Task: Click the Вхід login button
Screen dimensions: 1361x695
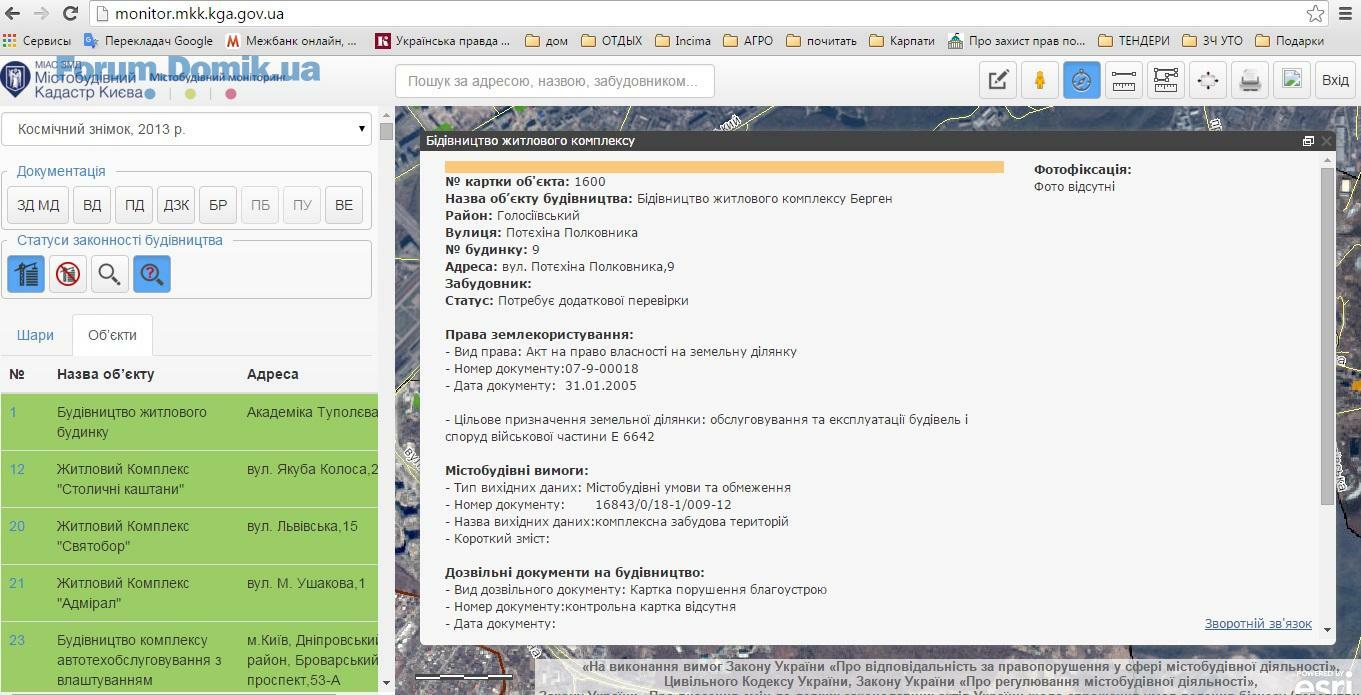Action: click(x=1335, y=80)
